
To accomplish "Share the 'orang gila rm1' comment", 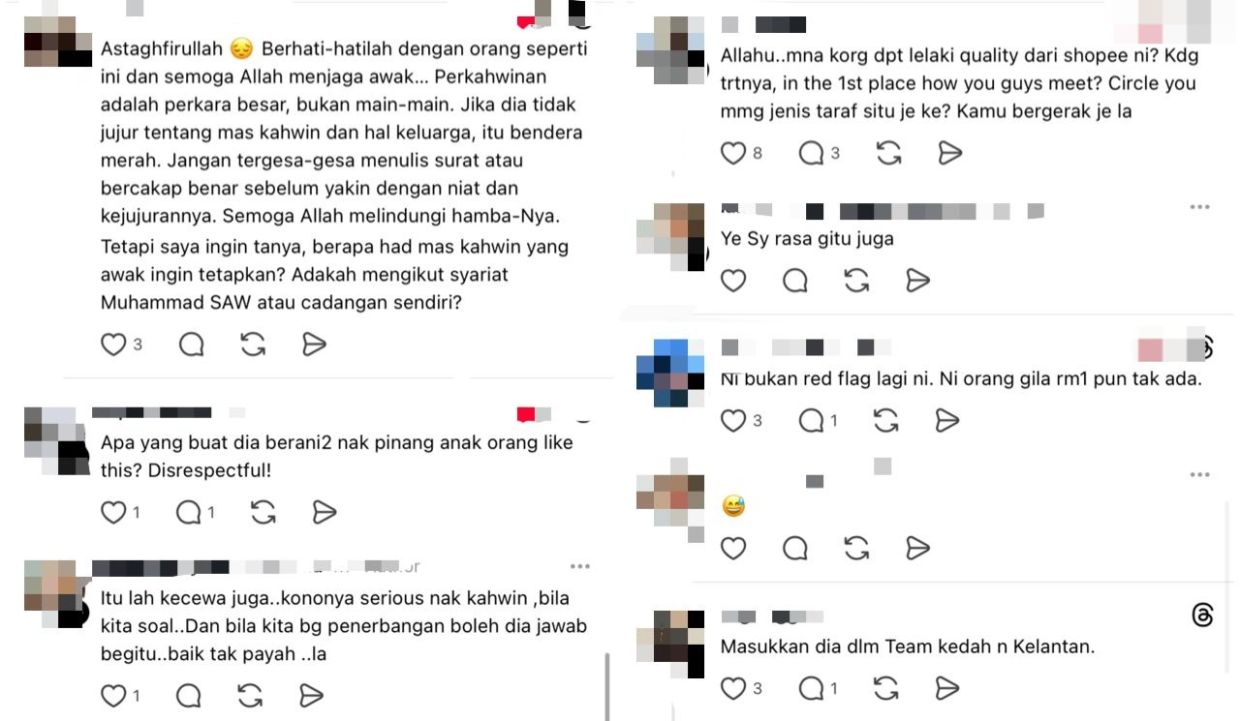I will point(947,421).
